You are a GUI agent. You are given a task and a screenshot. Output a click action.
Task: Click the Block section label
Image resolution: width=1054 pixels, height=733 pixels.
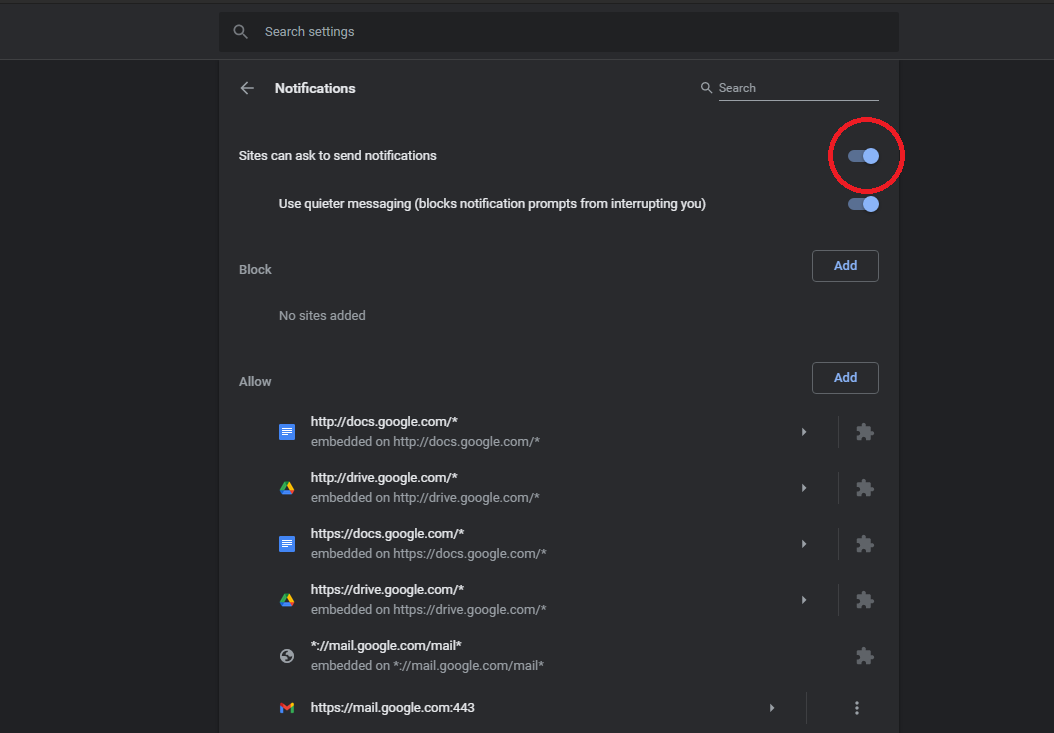coord(255,270)
